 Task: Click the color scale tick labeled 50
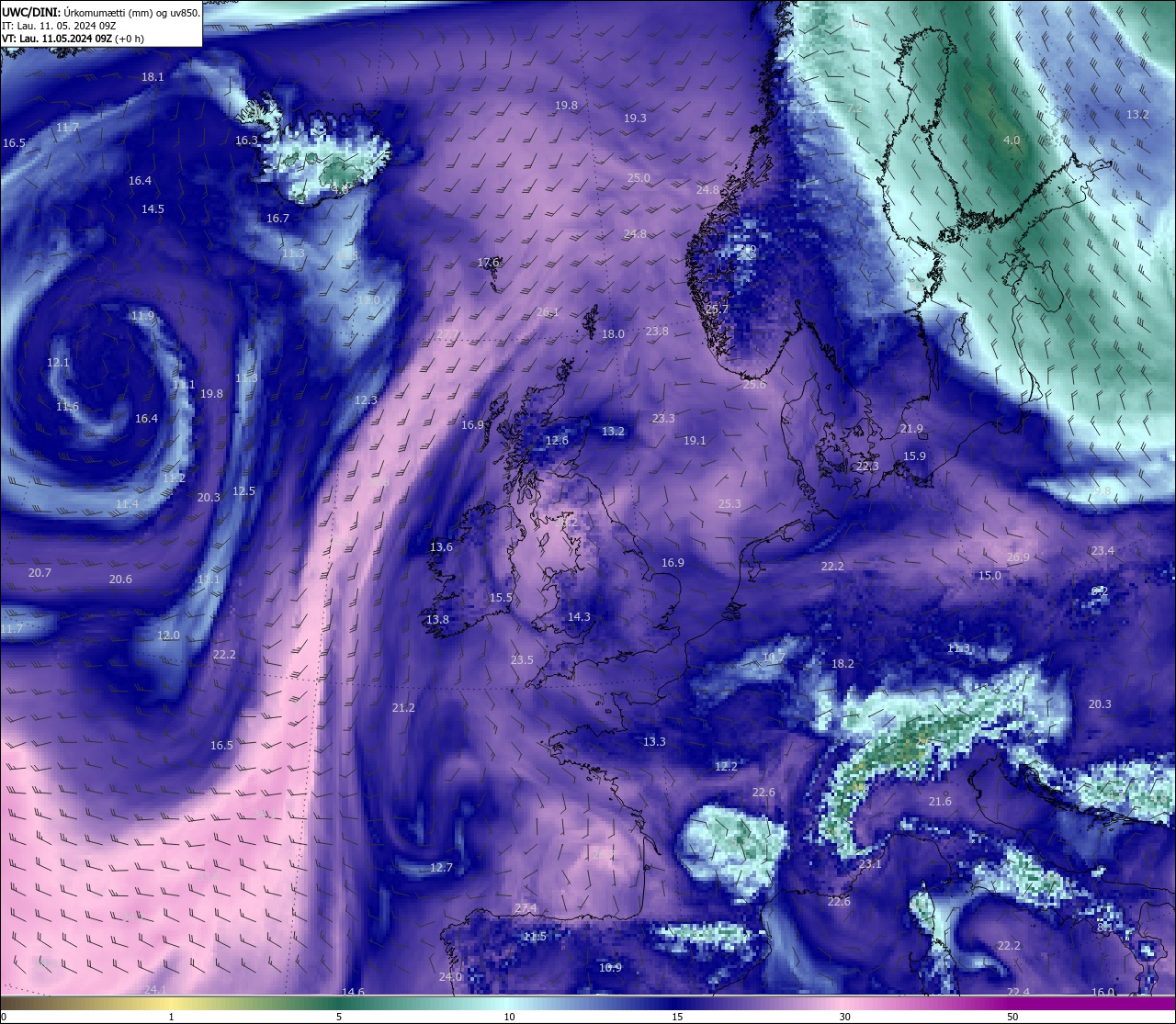pyautogui.click(x=1012, y=1017)
